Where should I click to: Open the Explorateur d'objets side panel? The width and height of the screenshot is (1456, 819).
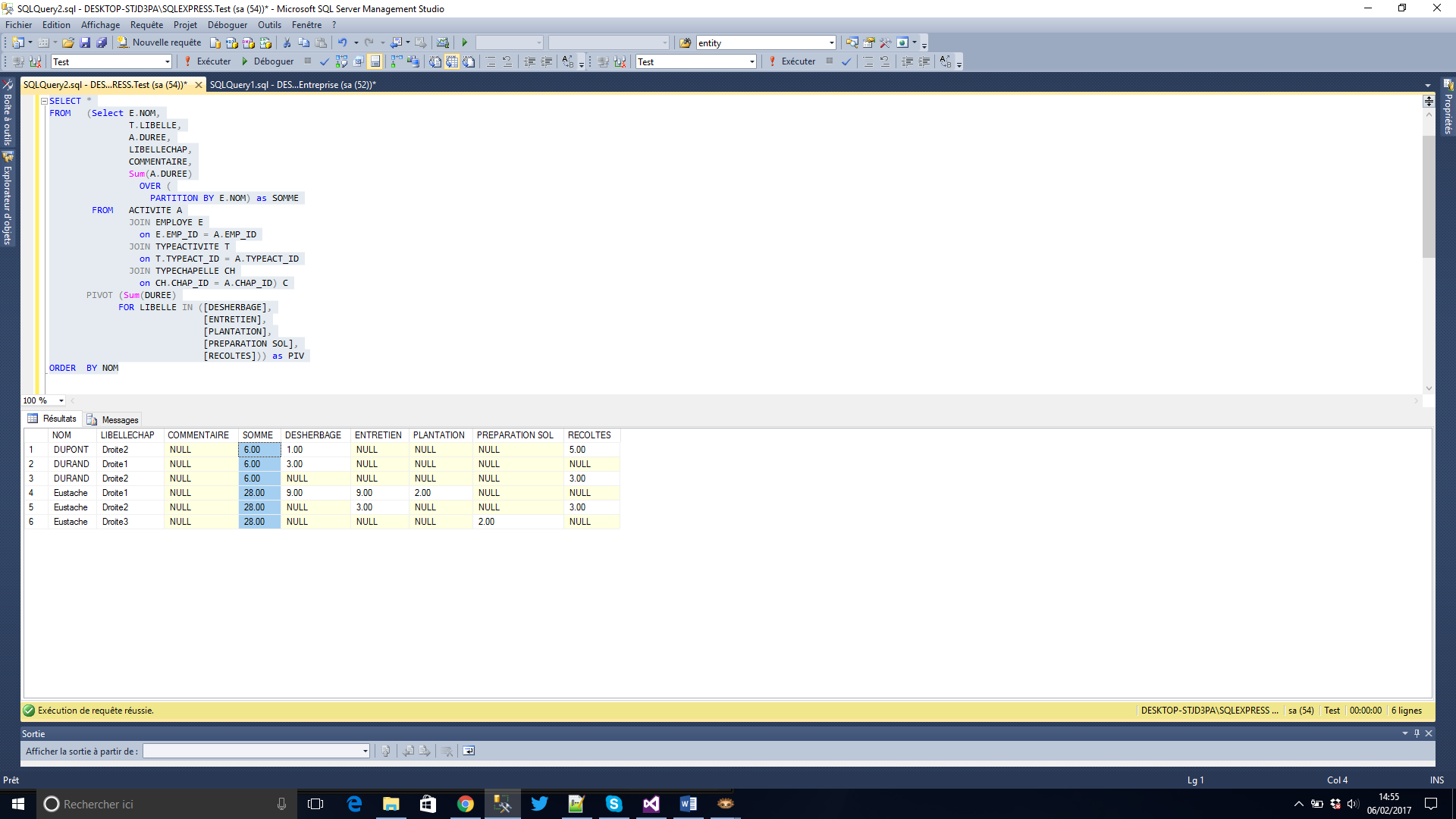pyautogui.click(x=8, y=198)
